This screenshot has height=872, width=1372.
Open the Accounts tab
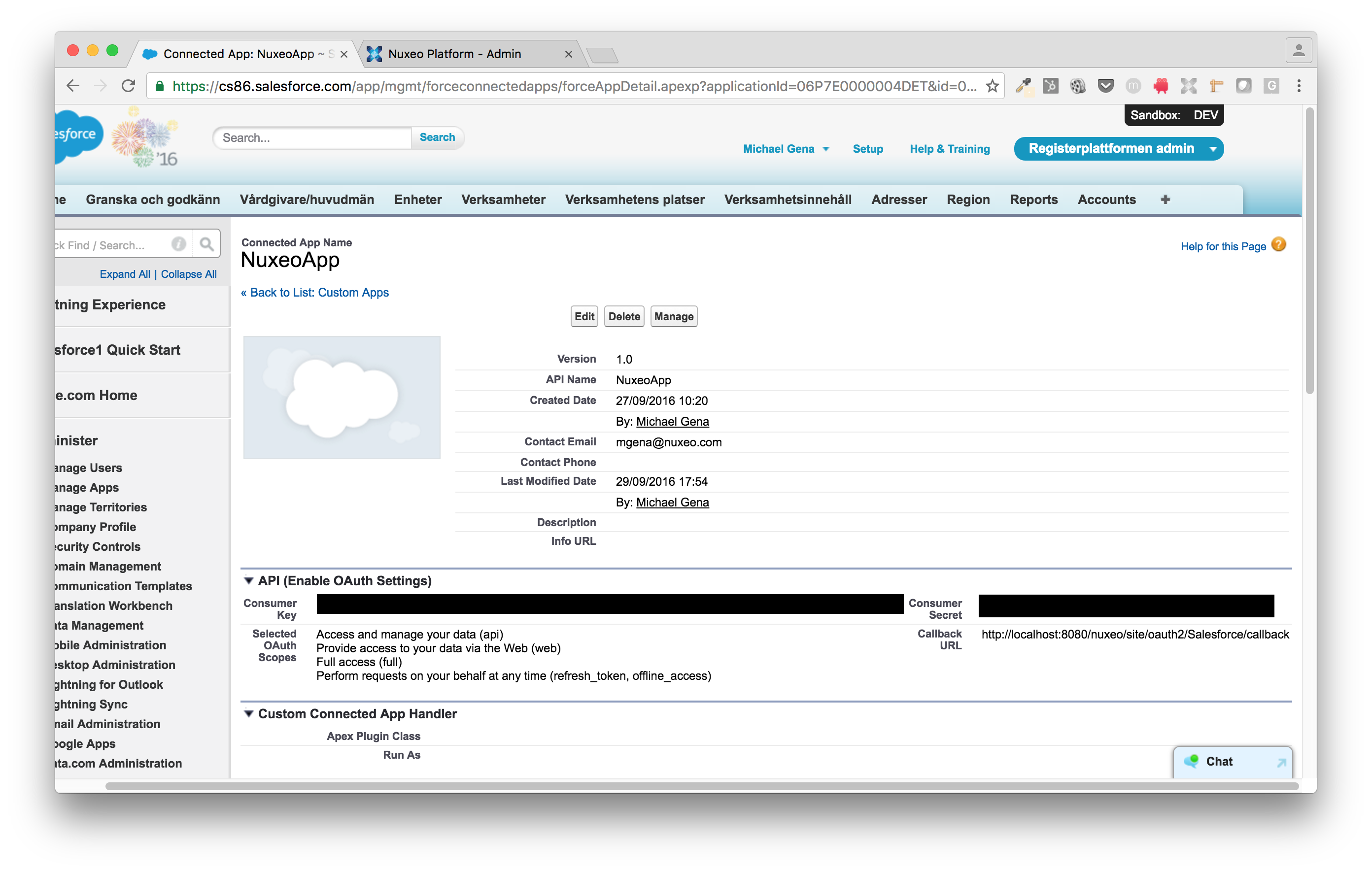point(1106,200)
